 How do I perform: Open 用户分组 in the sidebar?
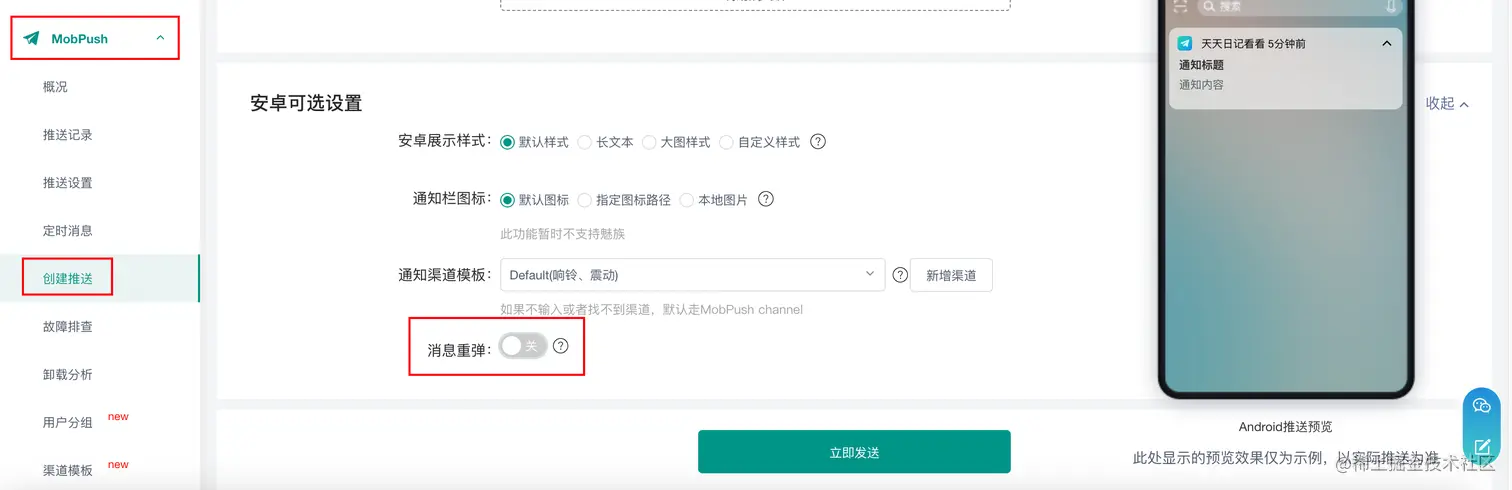click(67, 423)
